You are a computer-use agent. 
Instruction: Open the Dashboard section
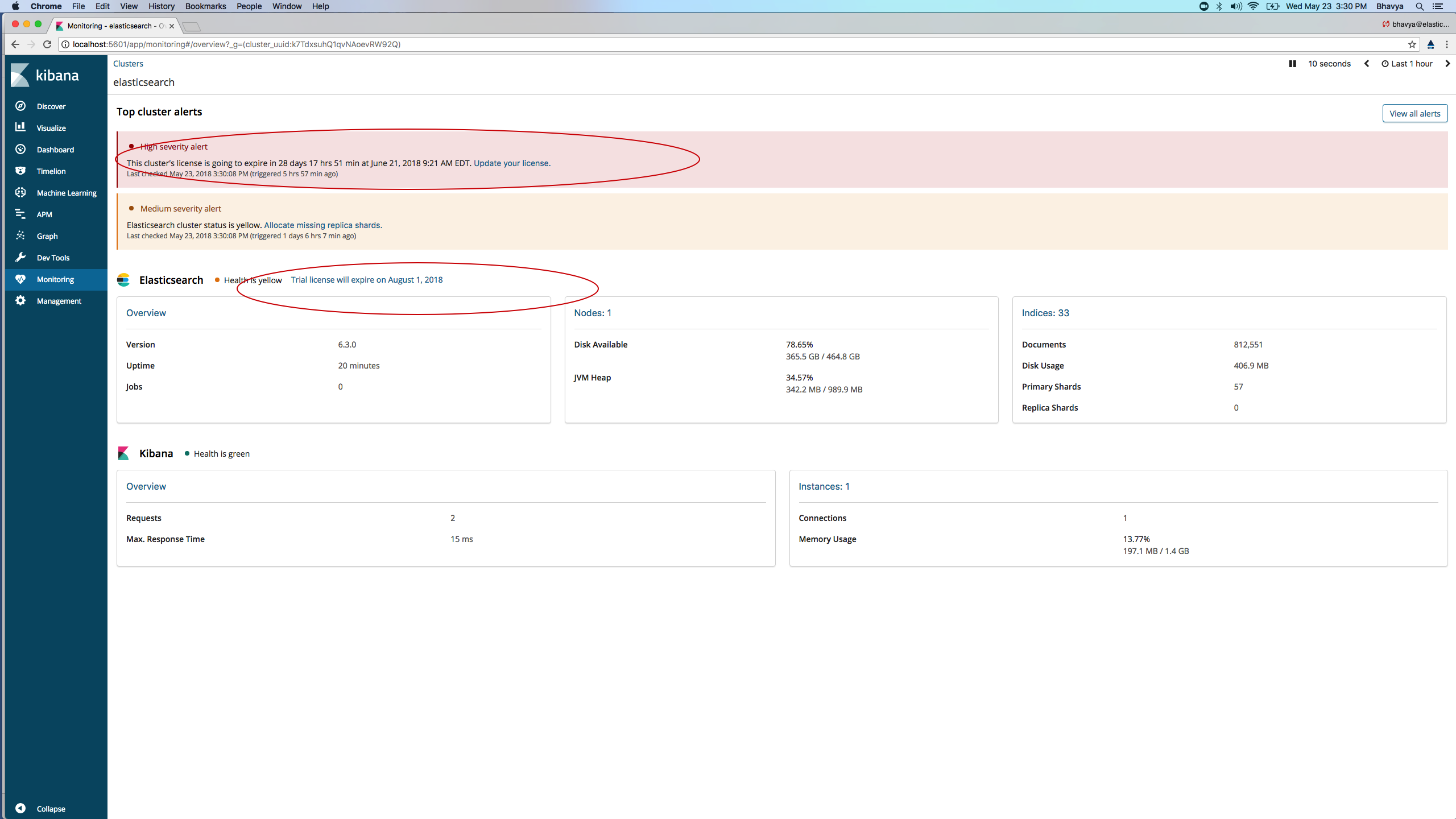(x=55, y=149)
